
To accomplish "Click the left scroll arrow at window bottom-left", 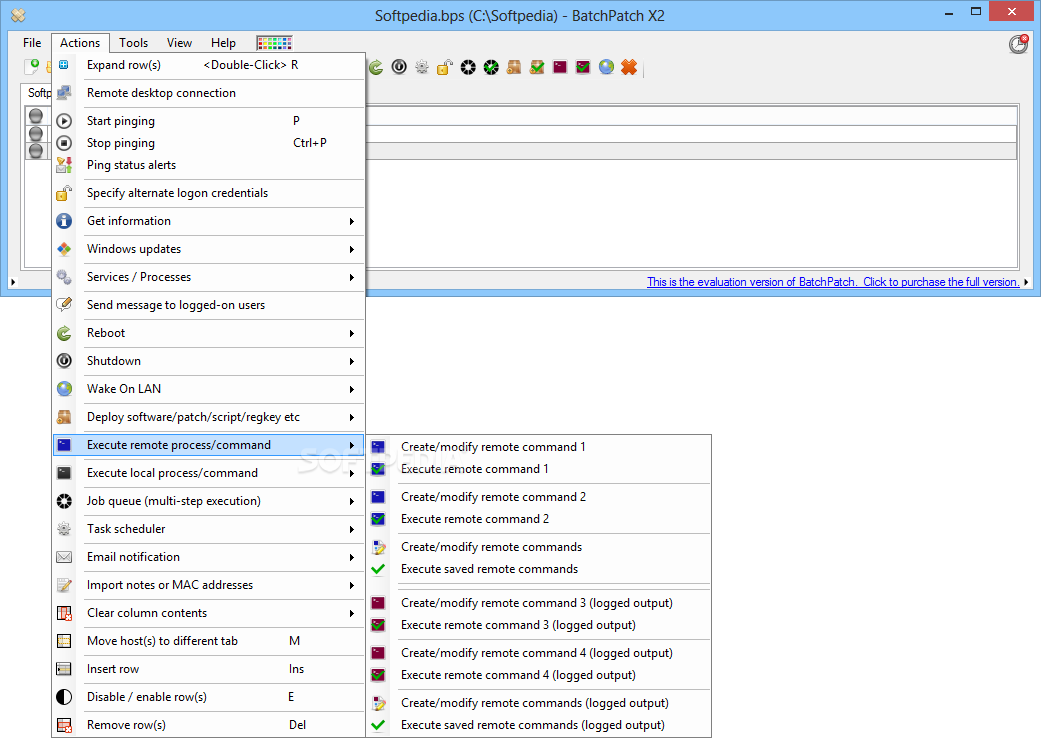I will tap(13, 282).
